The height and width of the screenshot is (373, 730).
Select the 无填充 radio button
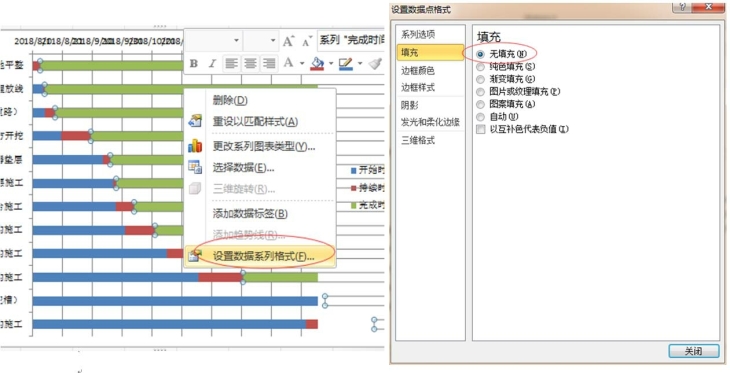480,54
